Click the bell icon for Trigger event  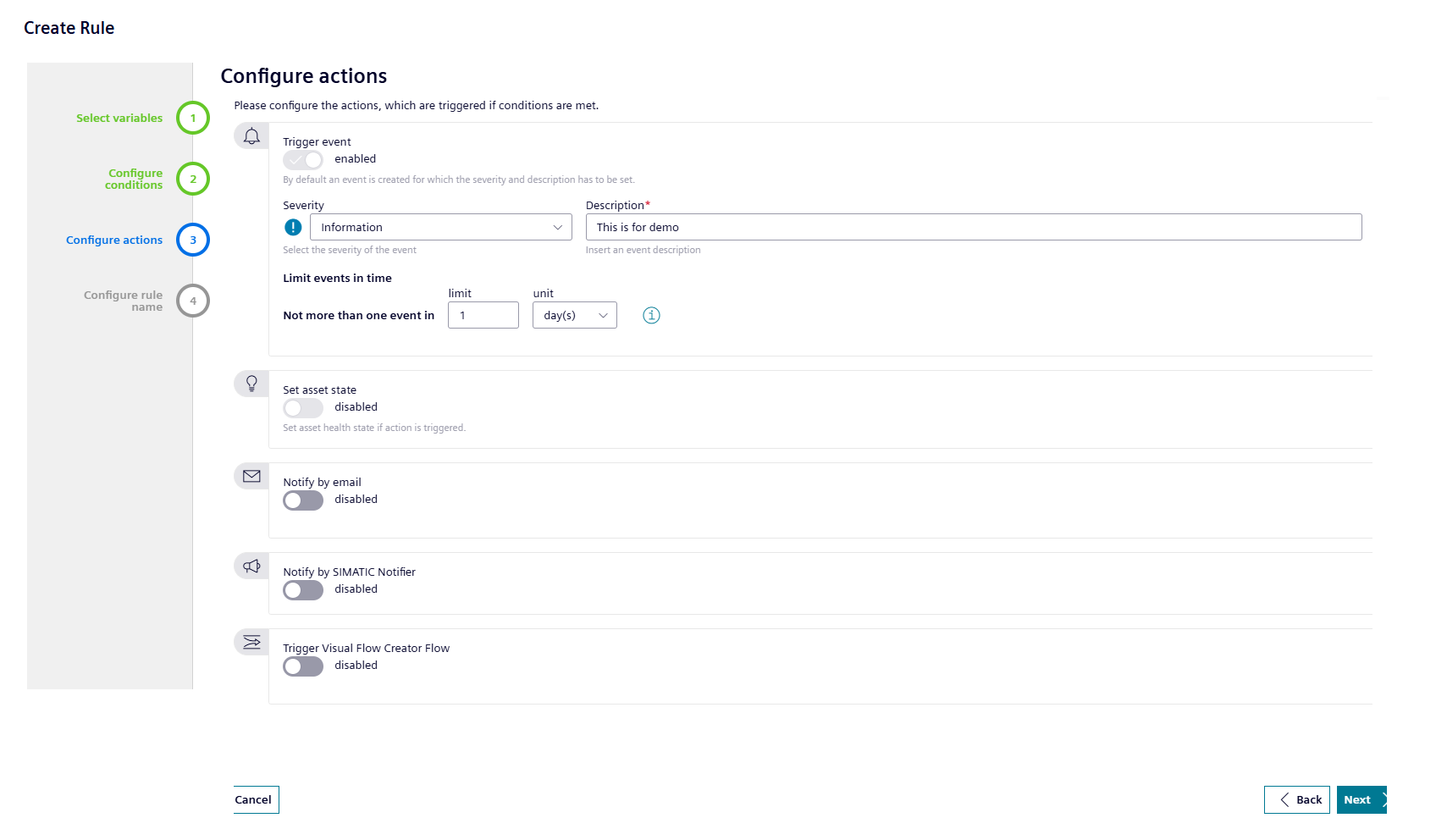tap(251, 136)
